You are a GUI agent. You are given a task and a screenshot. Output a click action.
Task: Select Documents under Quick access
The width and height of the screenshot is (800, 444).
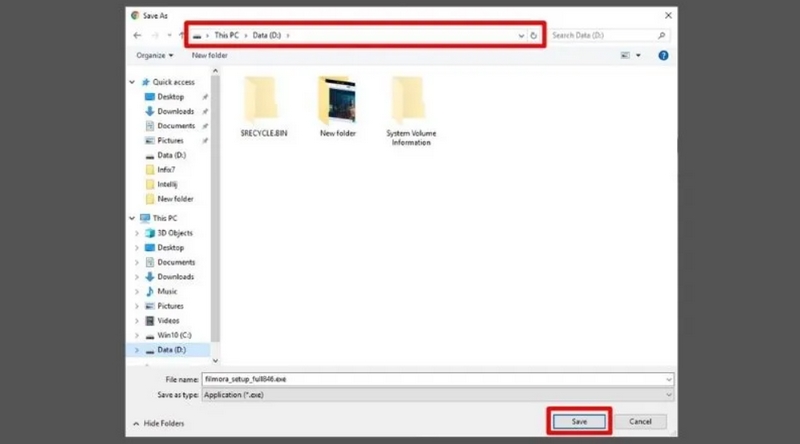[176, 126]
